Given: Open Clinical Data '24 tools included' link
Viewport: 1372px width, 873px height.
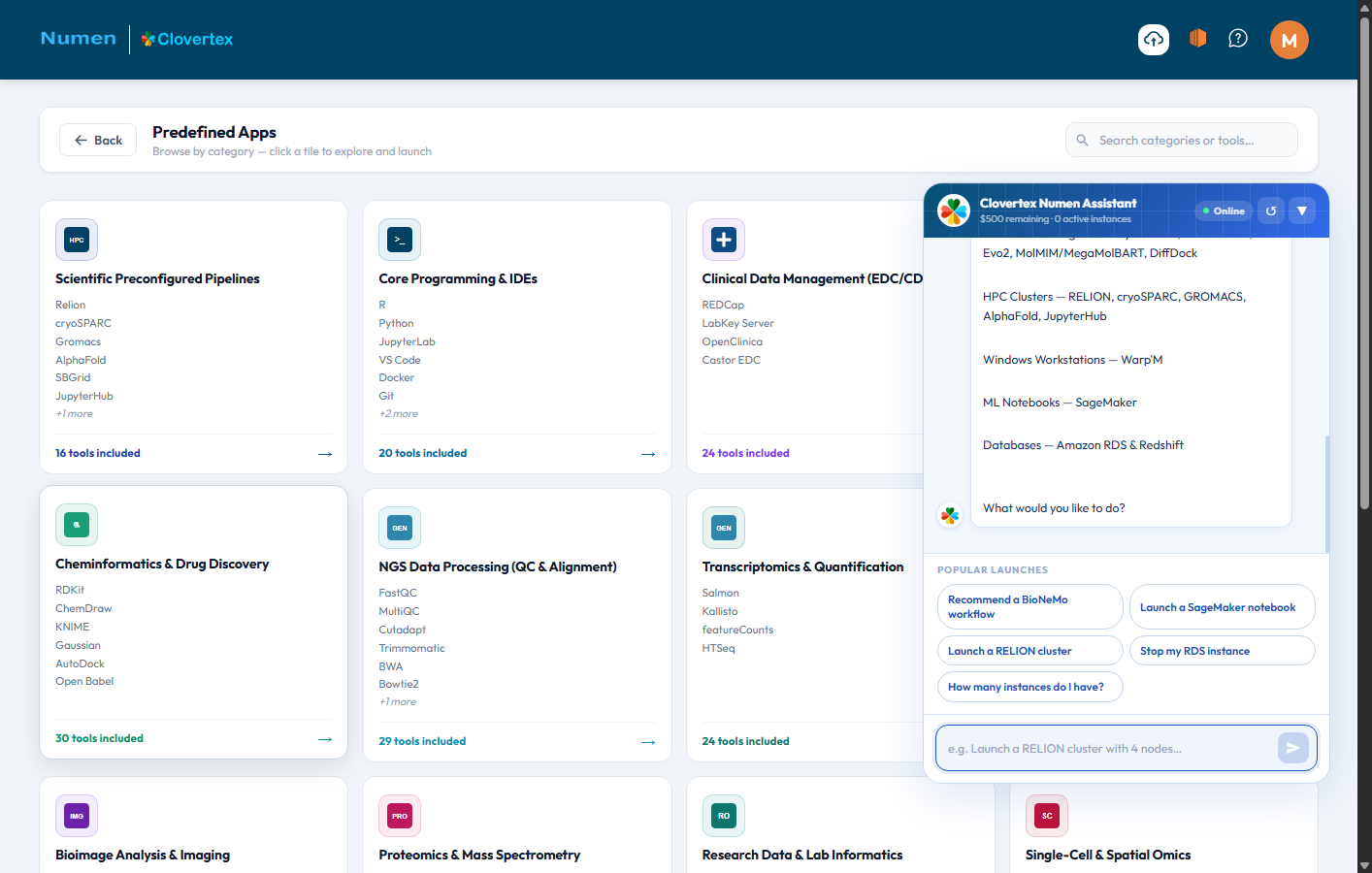Looking at the screenshot, I should pyautogui.click(x=745, y=453).
